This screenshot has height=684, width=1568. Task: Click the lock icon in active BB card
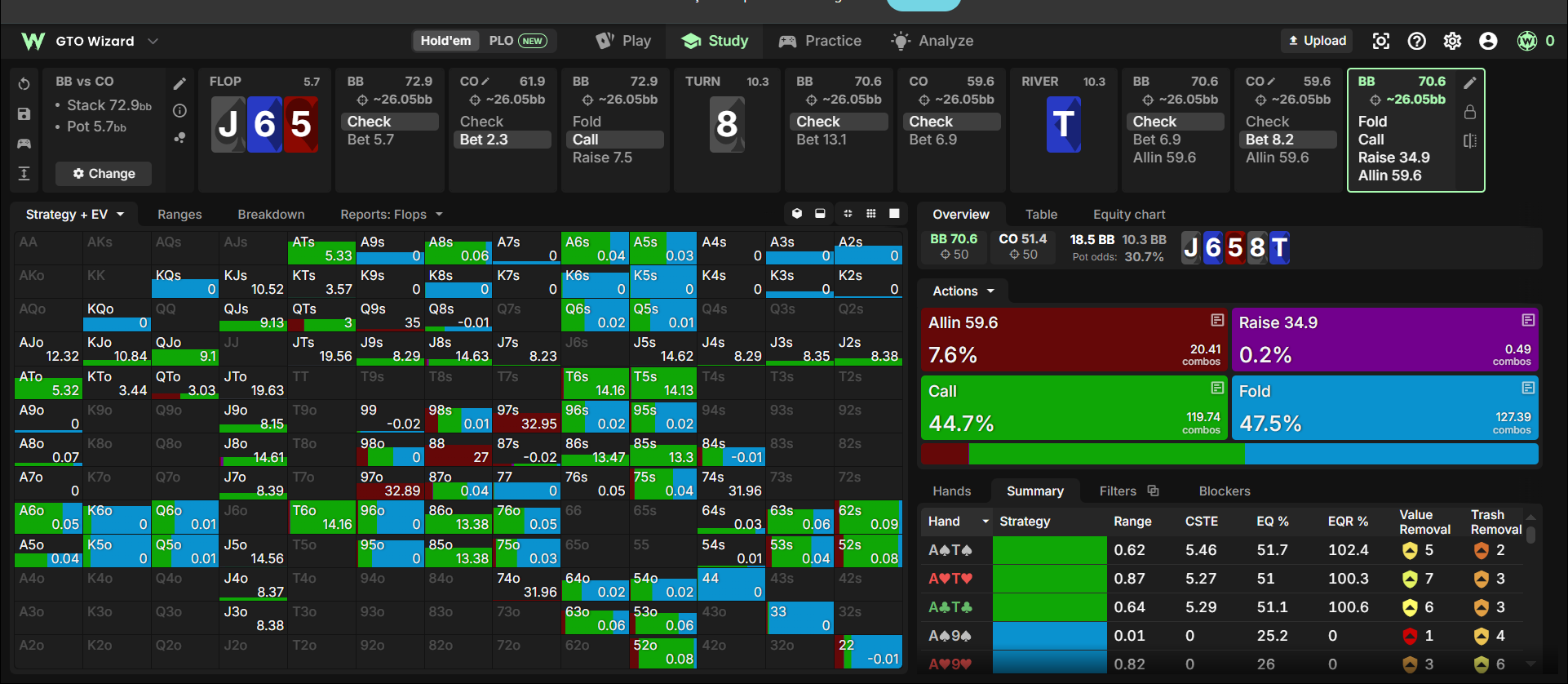click(1470, 112)
